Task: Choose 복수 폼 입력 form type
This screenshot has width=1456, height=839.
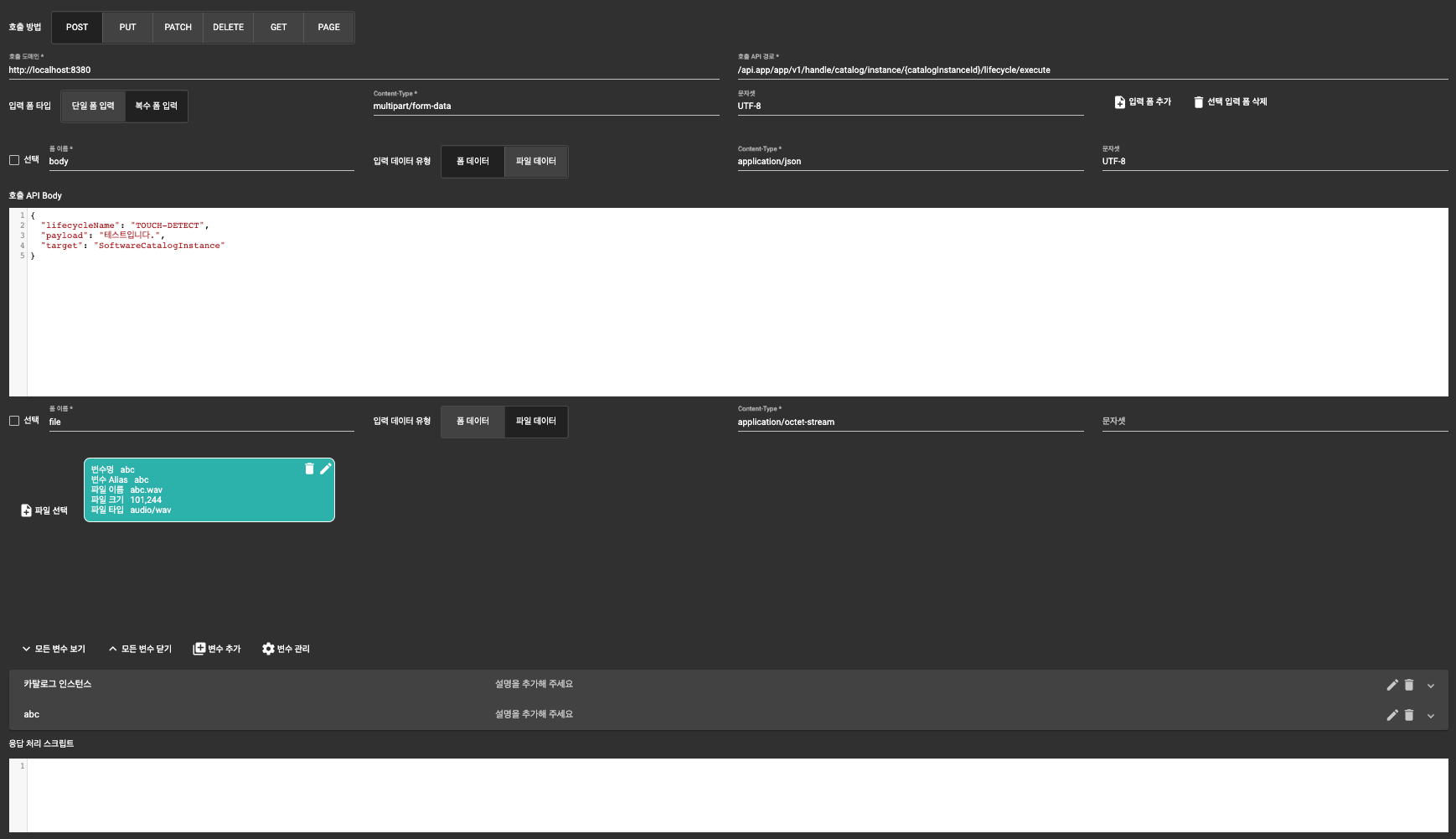Action: pos(157,106)
